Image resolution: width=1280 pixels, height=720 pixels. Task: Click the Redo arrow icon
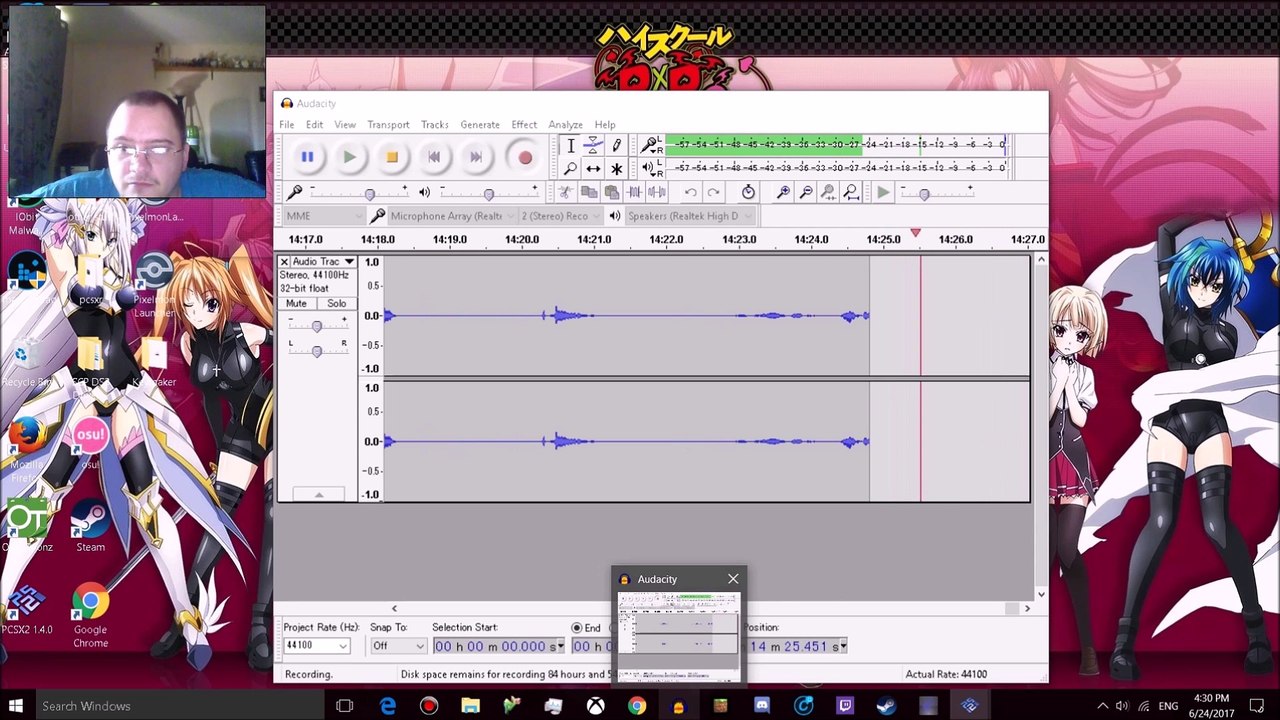point(713,192)
